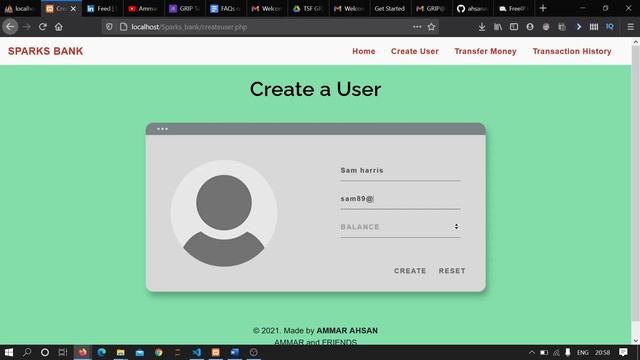
Task: Open the Firefox account icon
Action: (530, 27)
